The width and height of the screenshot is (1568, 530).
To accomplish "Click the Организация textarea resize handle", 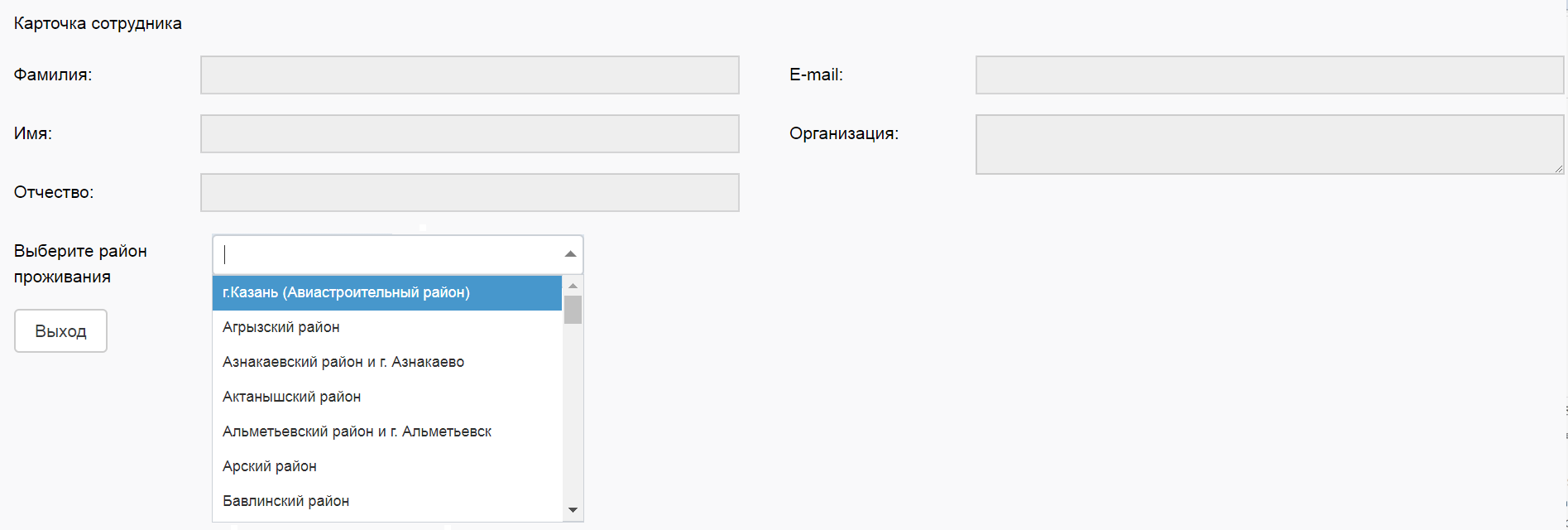I will point(1558,168).
